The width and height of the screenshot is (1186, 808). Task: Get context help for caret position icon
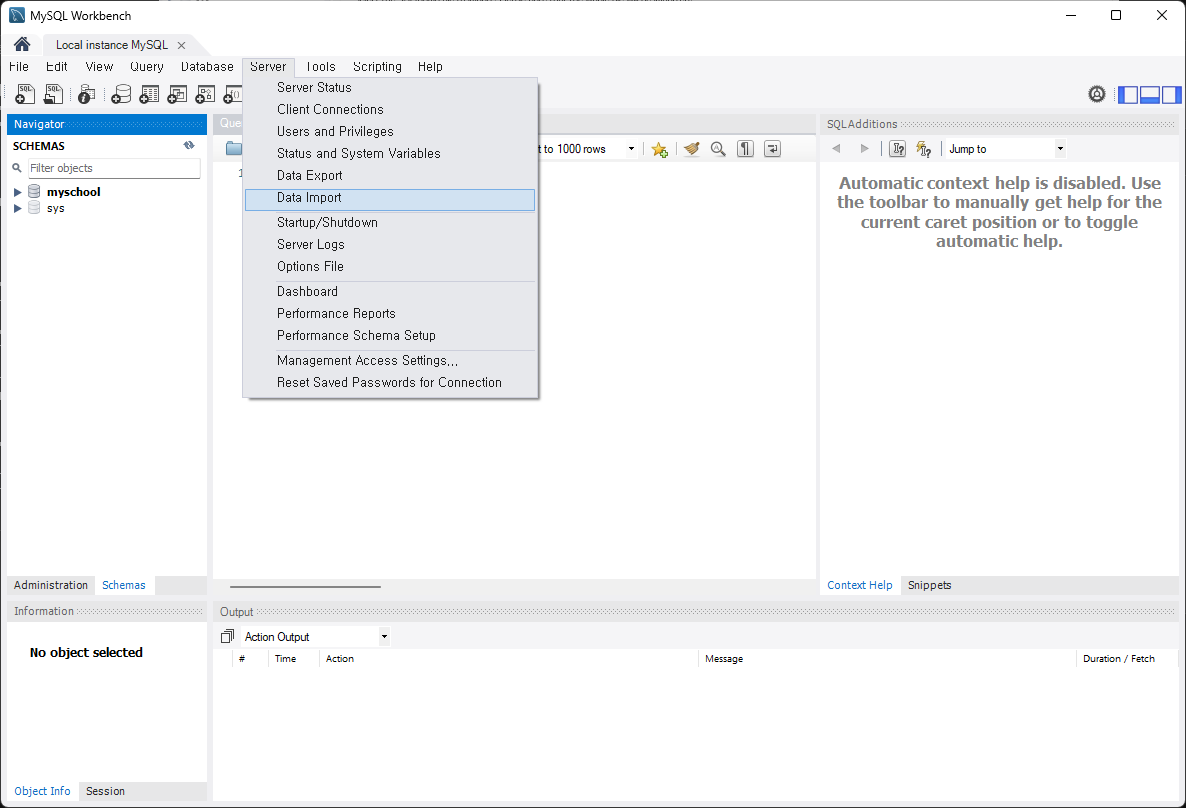pos(898,149)
